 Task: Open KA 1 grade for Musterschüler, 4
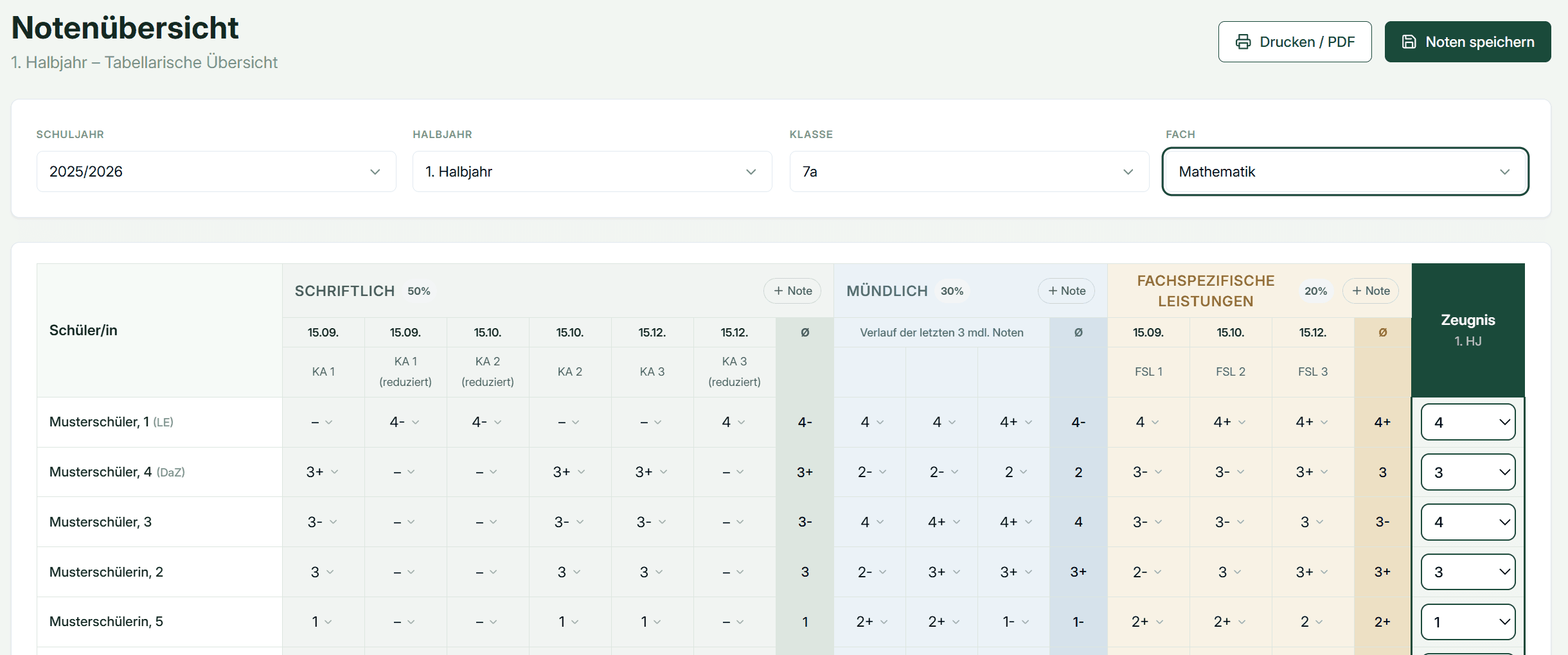coord(323,472)
